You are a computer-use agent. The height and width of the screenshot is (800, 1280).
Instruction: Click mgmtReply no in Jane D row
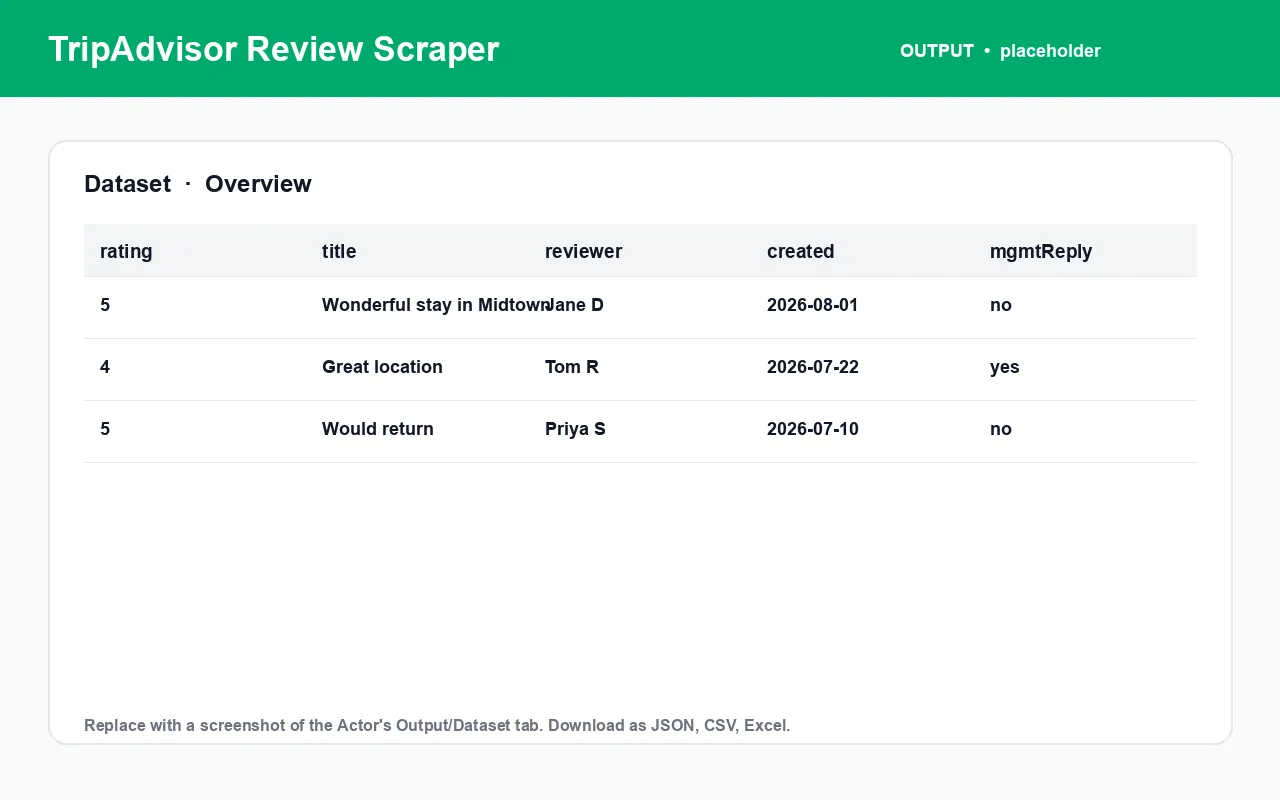[x=1001, y=305]
